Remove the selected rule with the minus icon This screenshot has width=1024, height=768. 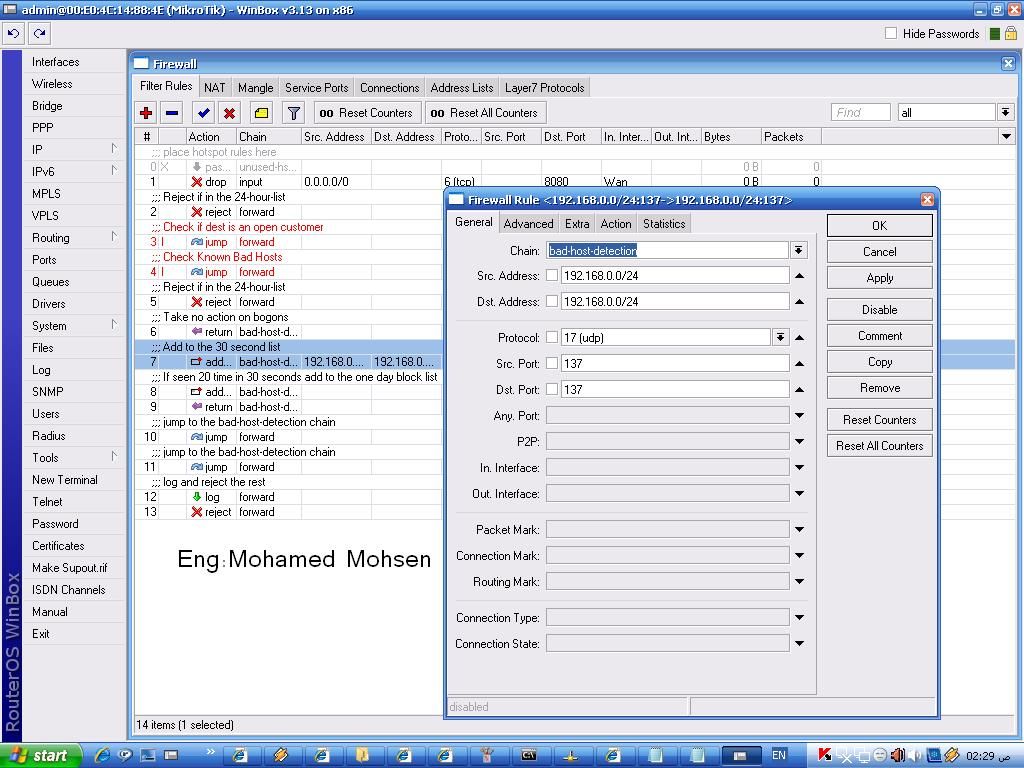click(x=172, y=113)
